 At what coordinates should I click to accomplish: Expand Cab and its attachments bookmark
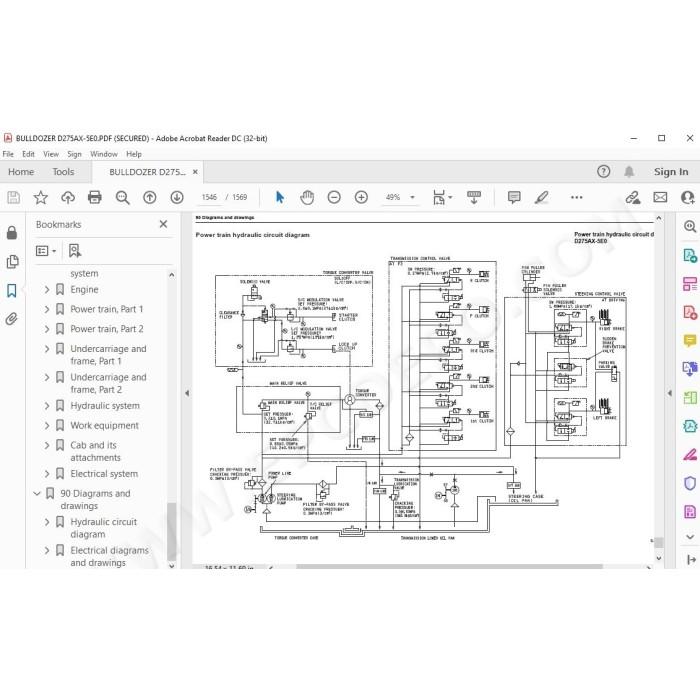coord(47,445)
